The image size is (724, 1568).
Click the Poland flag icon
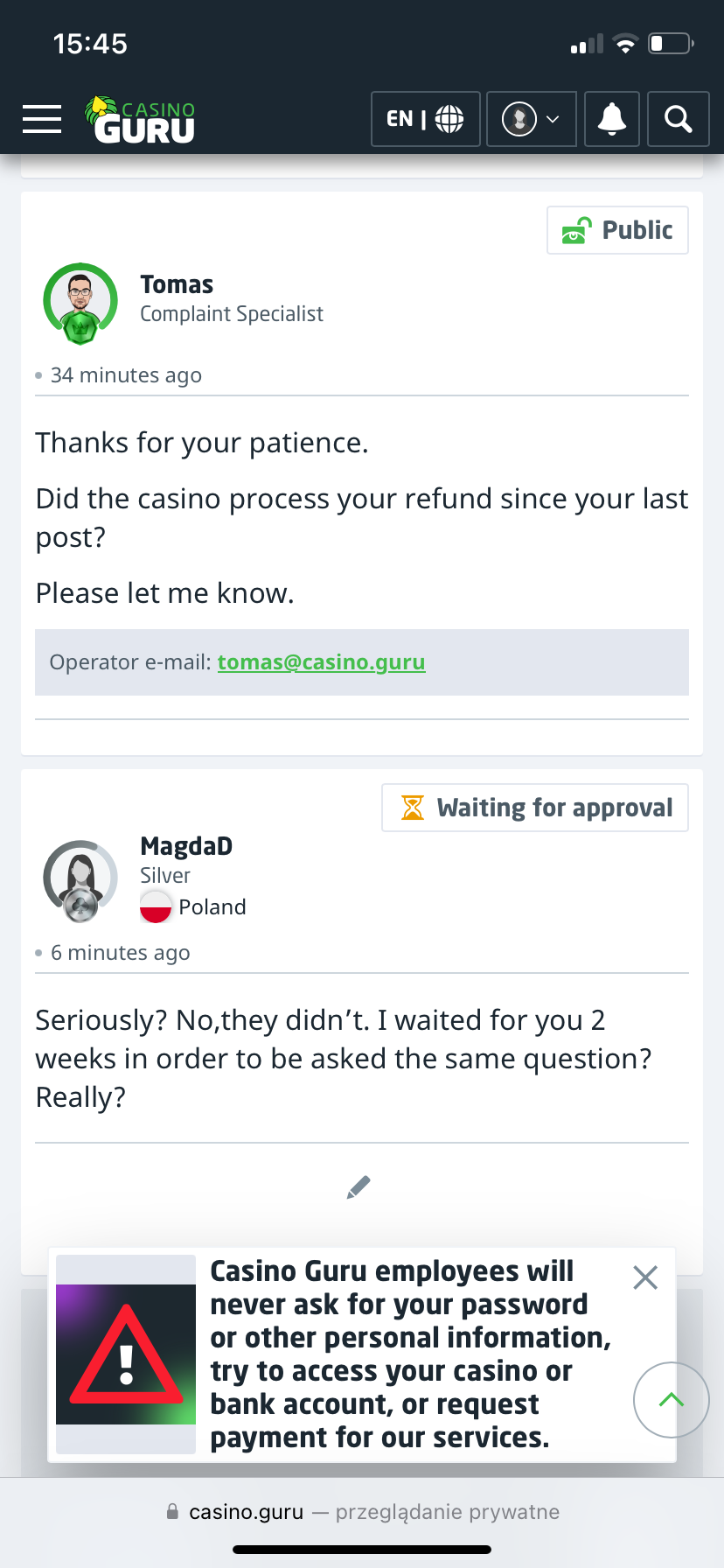click(x=157, y=906)
